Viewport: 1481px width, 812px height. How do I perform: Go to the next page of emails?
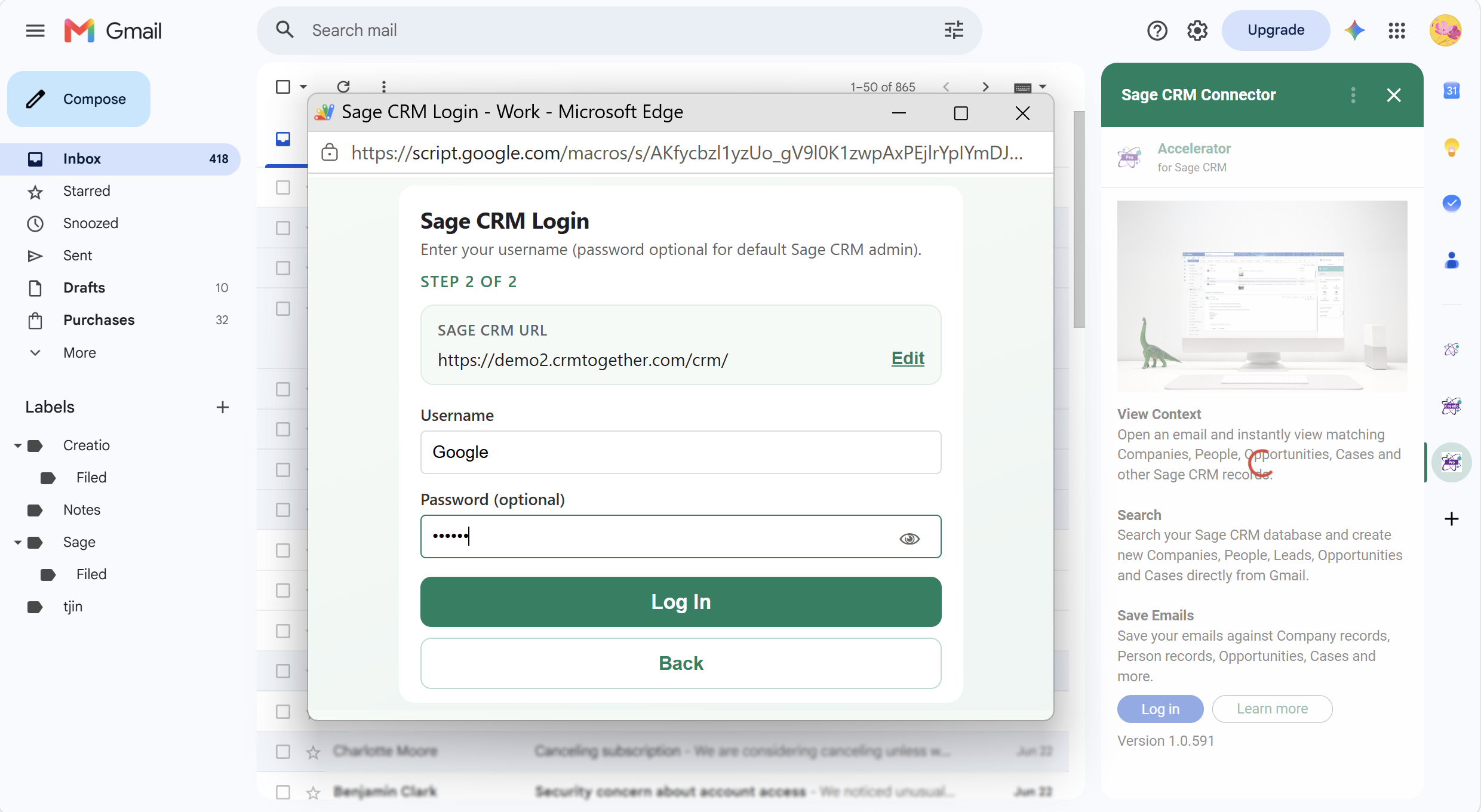[x=985, y=87]
